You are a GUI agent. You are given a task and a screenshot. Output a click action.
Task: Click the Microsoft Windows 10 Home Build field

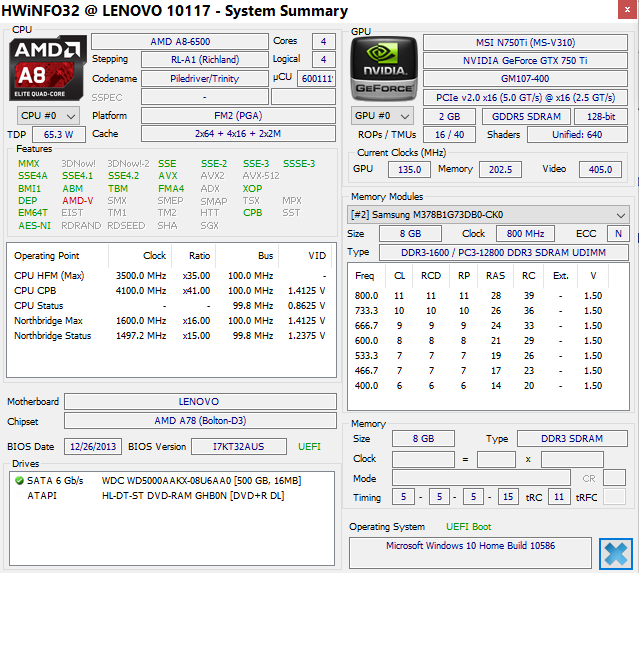tap(470, 553)
